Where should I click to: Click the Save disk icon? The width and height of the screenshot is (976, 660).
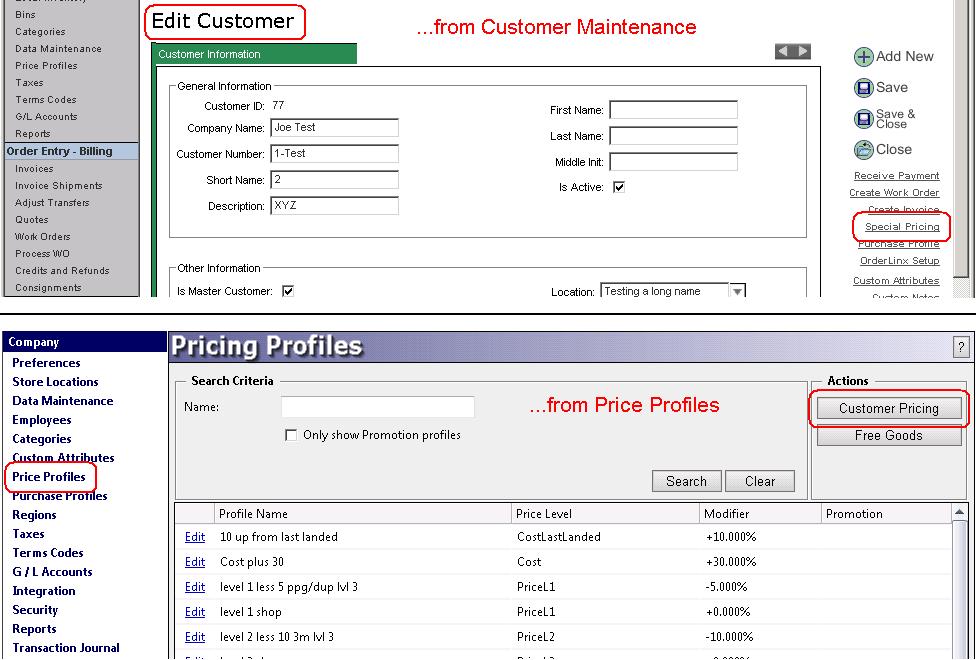pos(864,88)
